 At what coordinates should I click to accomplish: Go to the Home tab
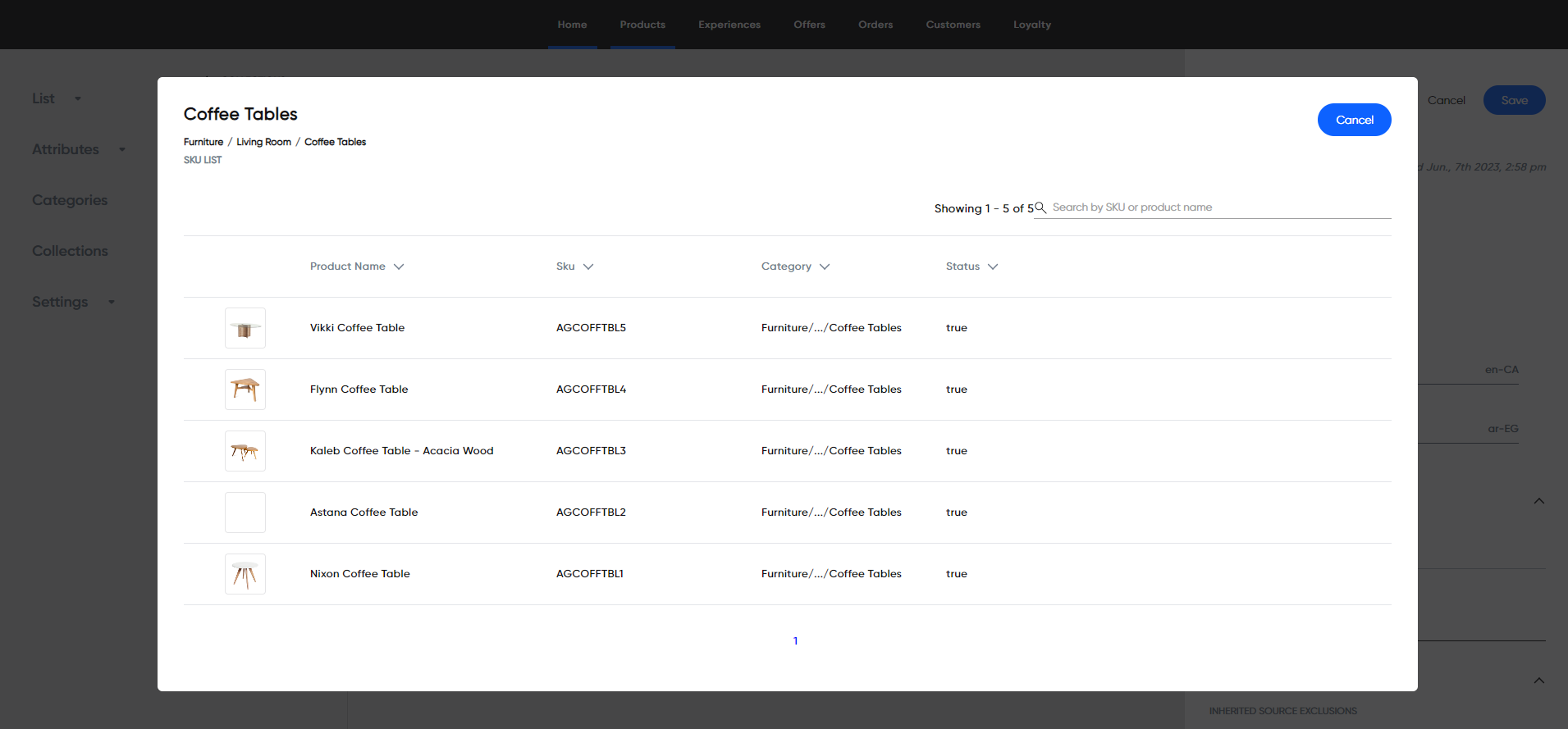click(572, 25)
